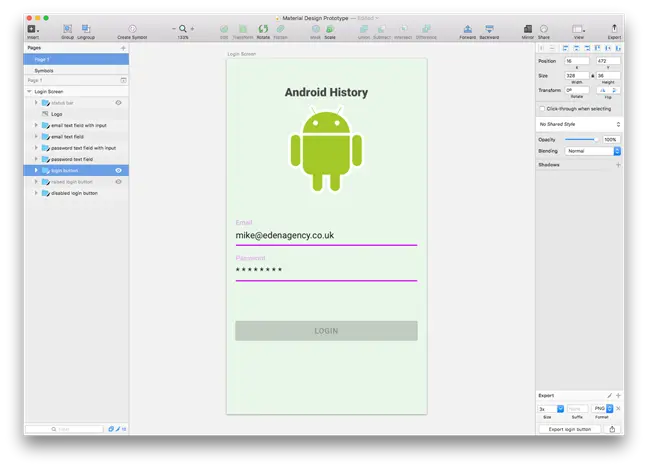Expand the password text field group
Image resolution: width=648 pixels, height=469 pixels.
36,159
